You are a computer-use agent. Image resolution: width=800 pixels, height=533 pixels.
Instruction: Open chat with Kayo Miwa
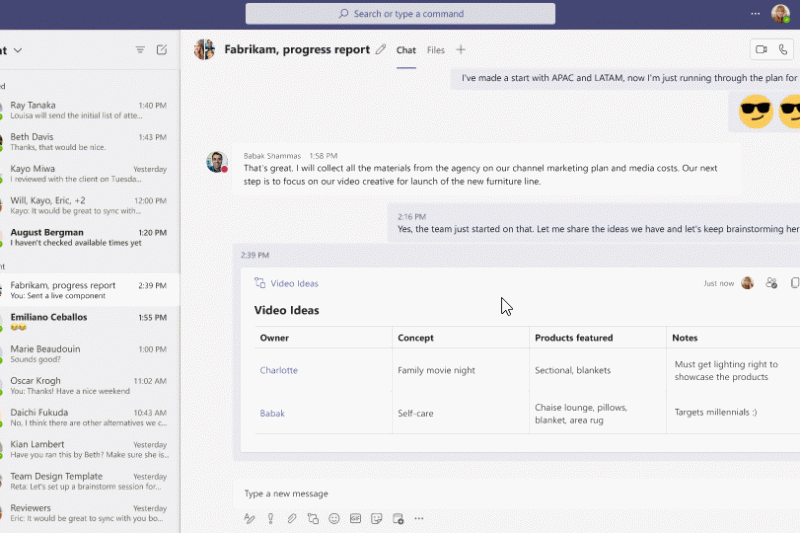point(89,173)
